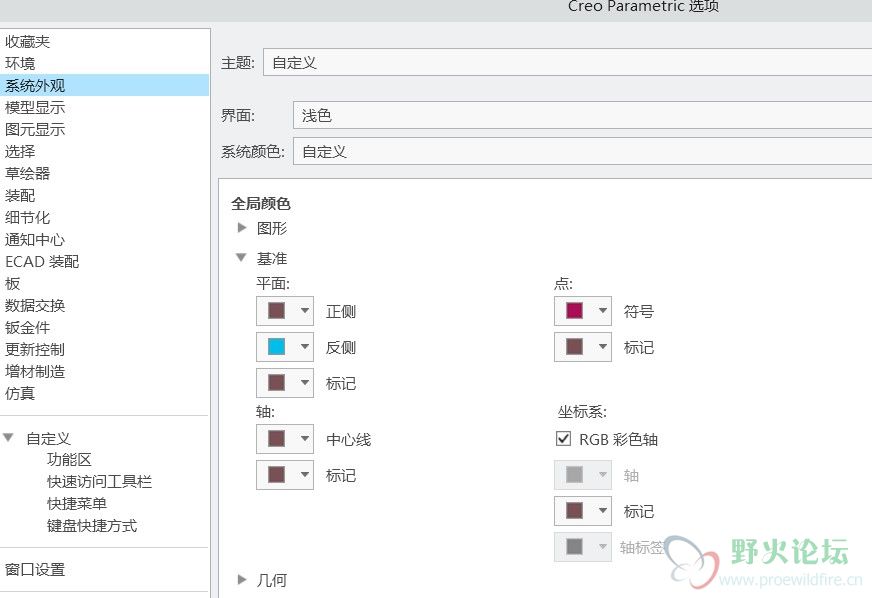872x598 pixels.
Task: Open 钣金件 options
Action: (x=27, y=328)
